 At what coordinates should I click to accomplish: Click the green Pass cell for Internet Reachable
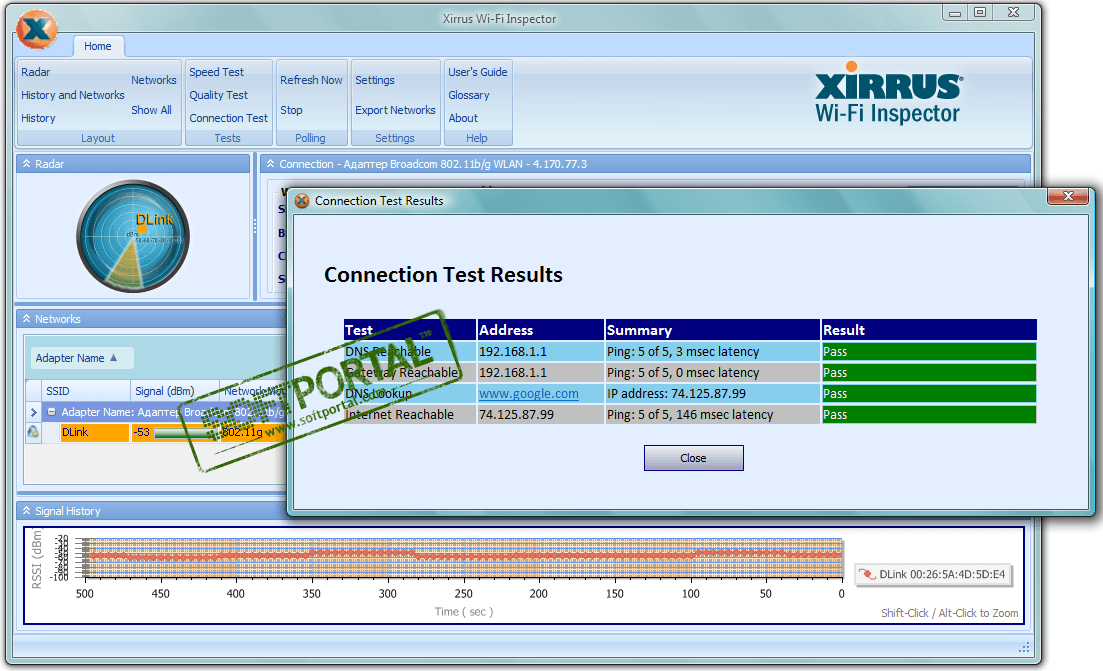pyautogui.click(x=929, y=415)
